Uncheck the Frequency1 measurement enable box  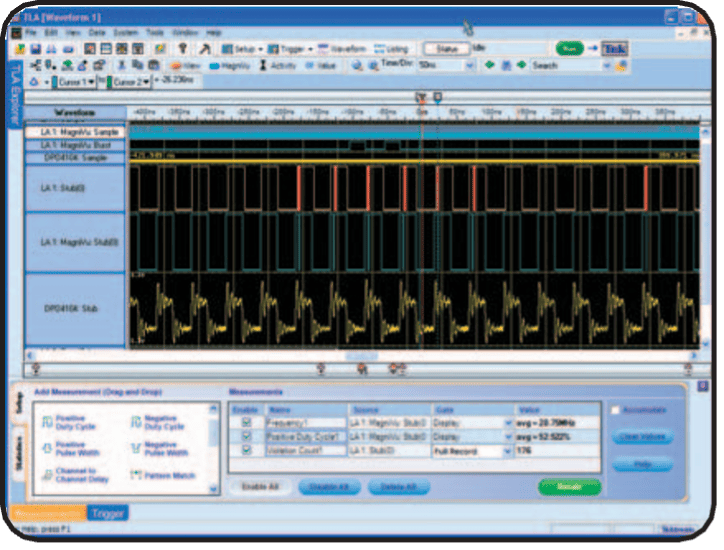coord(246,423)
